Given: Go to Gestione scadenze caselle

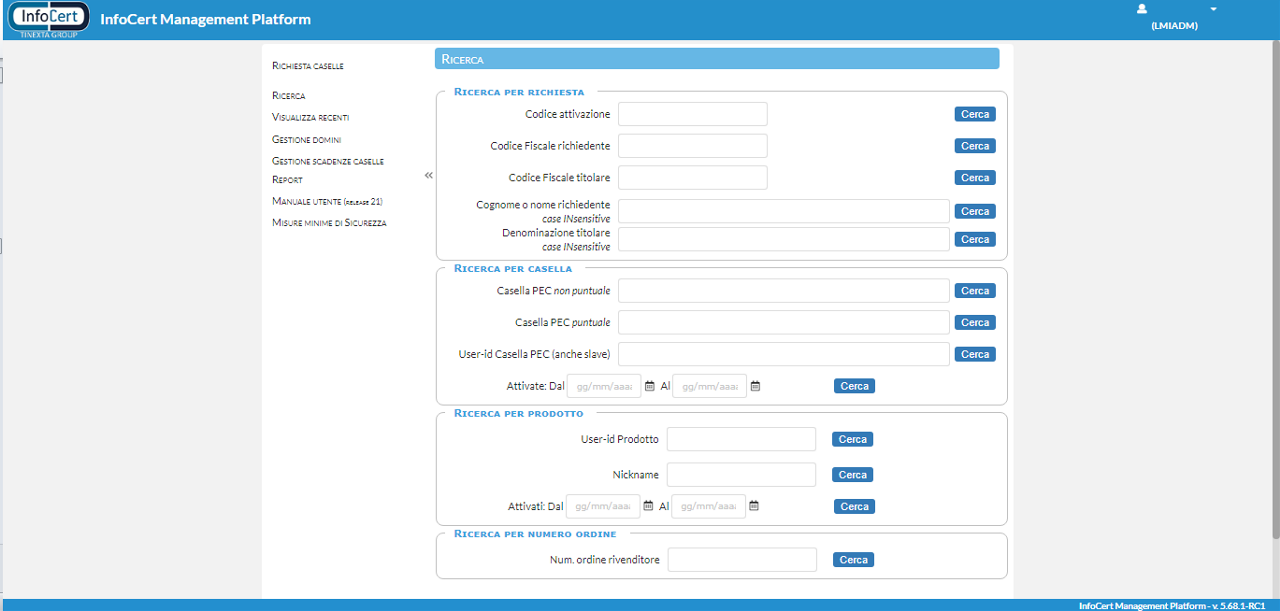Looking at the screenshot, I should point(327,161).
